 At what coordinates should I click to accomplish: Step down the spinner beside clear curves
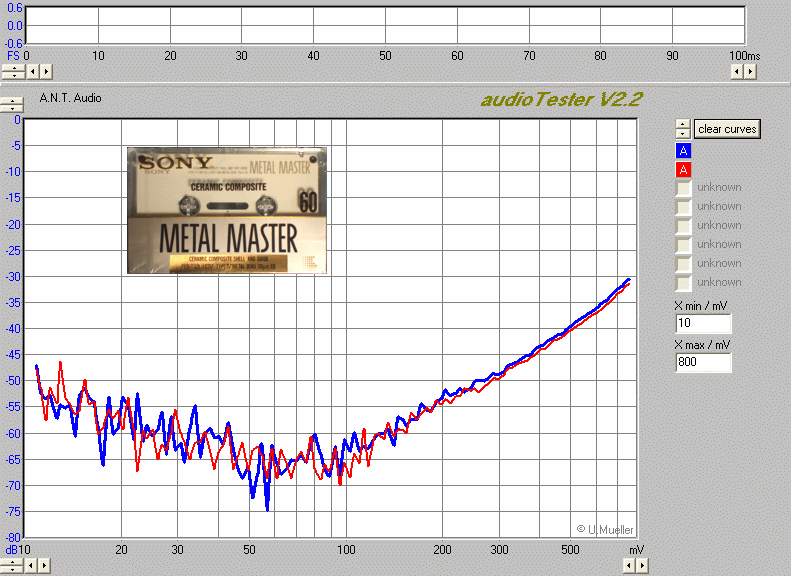pos(682,133)
